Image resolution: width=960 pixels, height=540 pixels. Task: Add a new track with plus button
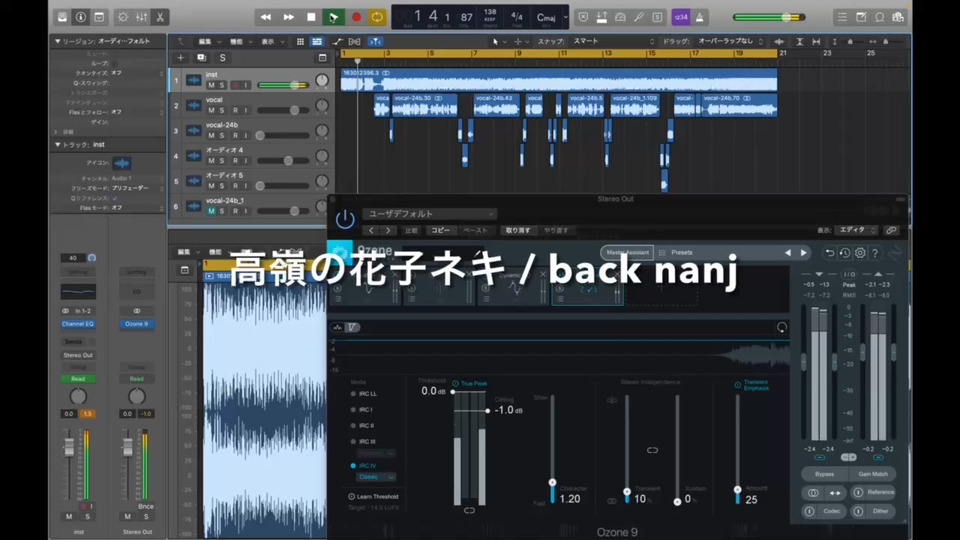point(181,58)
